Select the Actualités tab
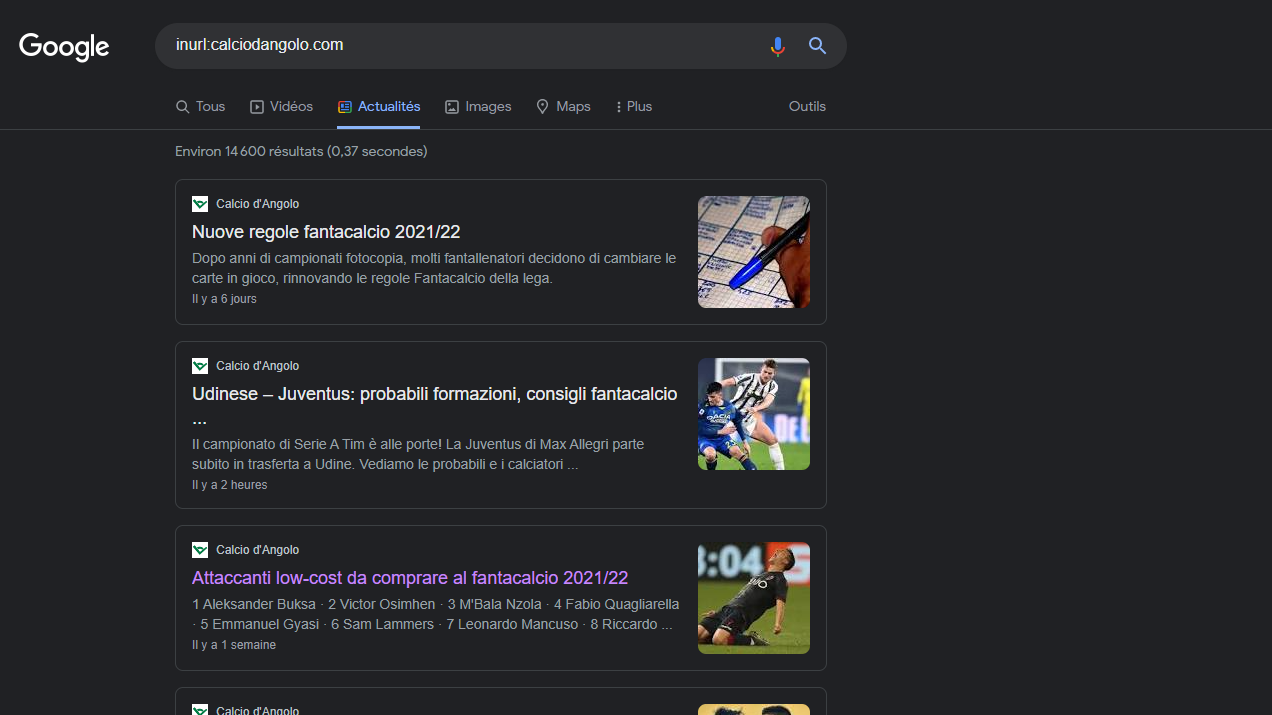1272x715 pixels. 379,107
